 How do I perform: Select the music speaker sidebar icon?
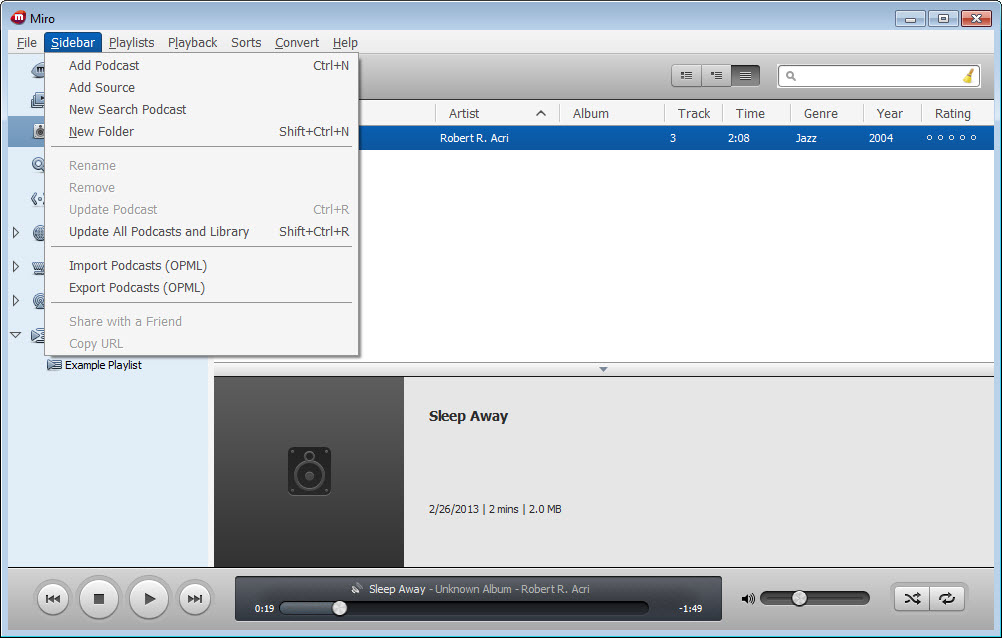(x=40, y=132)
